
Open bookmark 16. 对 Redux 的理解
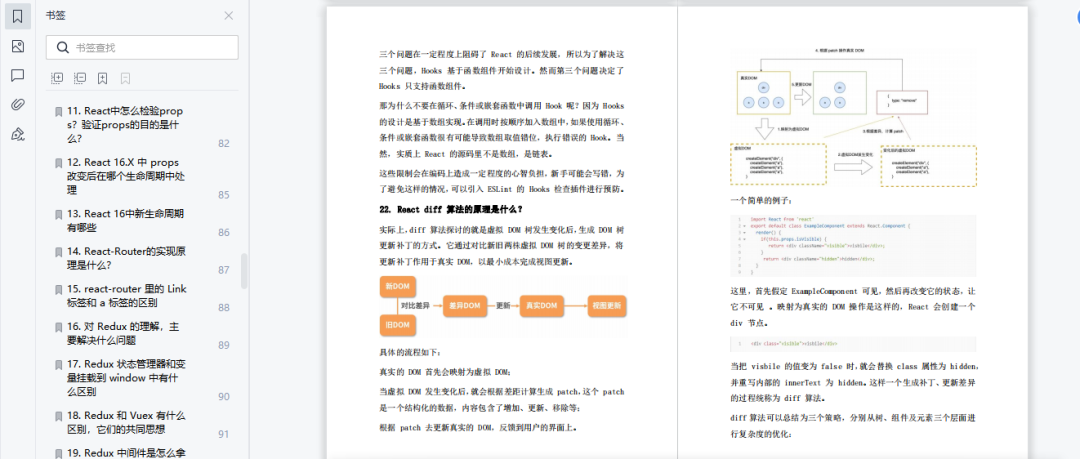[123, 333]
